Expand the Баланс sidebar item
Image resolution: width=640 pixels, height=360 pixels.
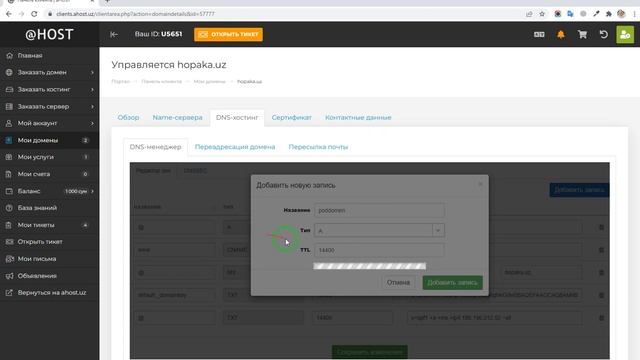click(49, 191)
